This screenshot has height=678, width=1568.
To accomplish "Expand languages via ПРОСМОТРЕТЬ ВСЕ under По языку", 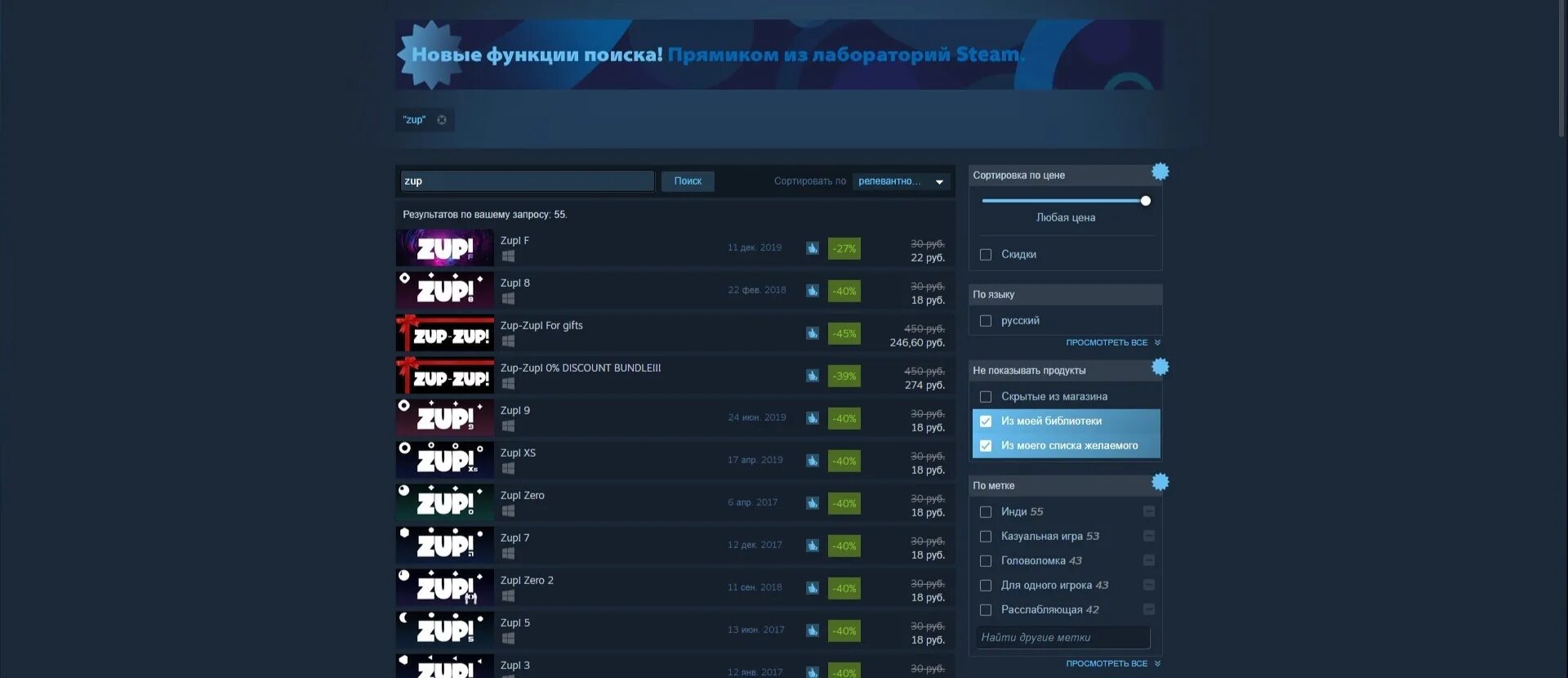I will click(x=1112, y=343).
